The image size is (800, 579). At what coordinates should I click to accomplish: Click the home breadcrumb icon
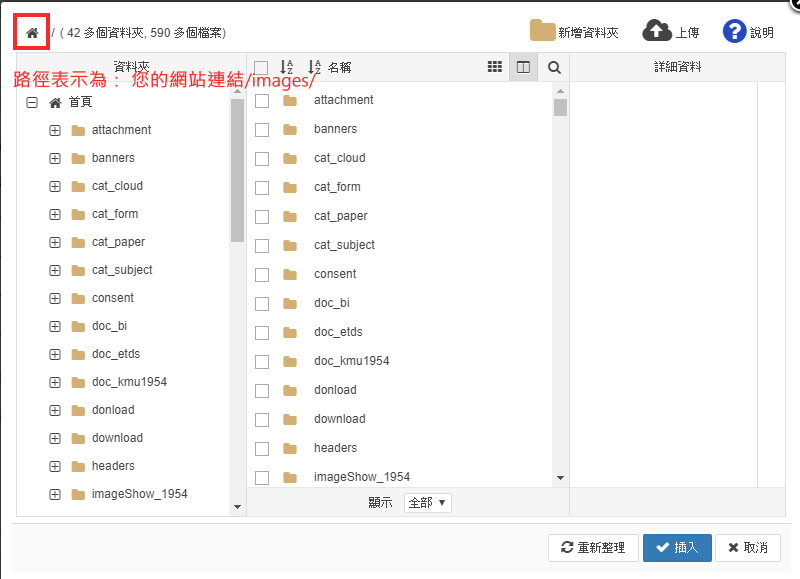[32, 33]
